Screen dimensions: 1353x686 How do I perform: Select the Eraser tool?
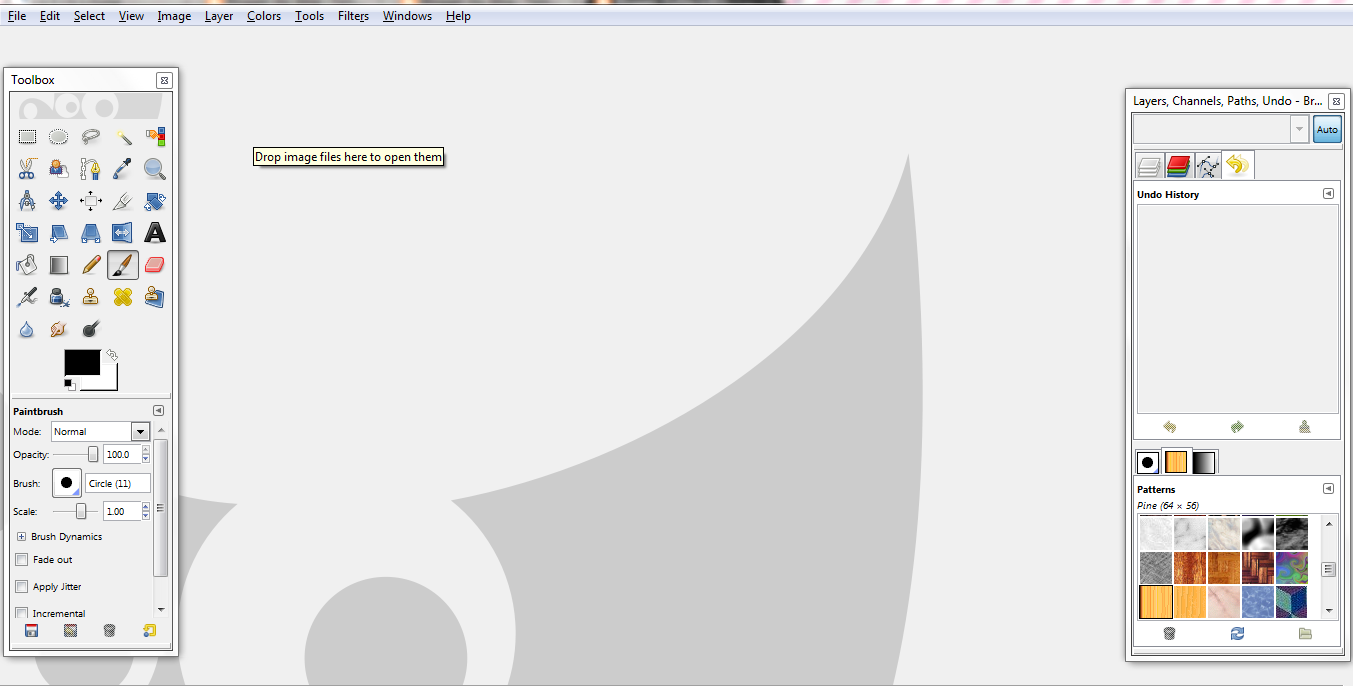[x=155, y=265]
